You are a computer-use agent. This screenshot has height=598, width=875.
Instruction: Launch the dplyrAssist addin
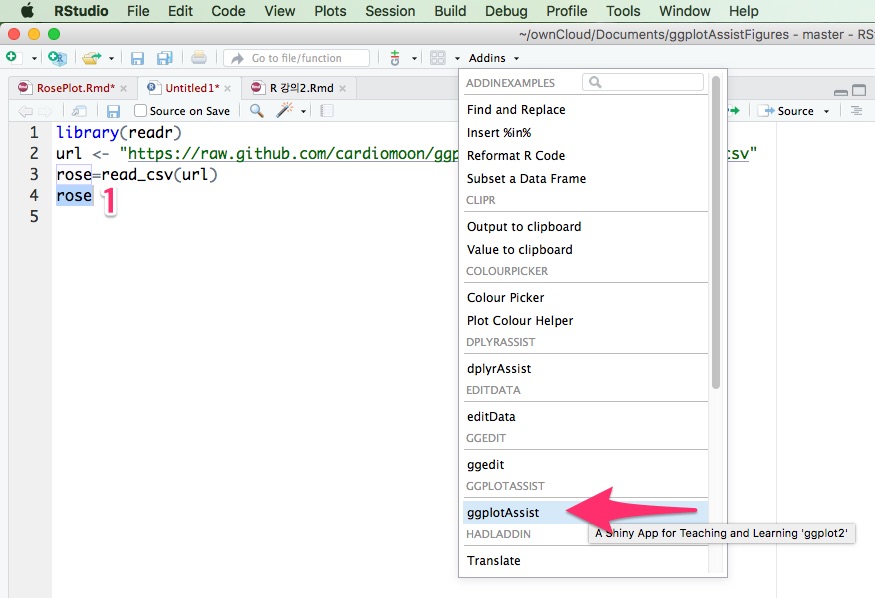pyautogui.click(x=585, y=368)
